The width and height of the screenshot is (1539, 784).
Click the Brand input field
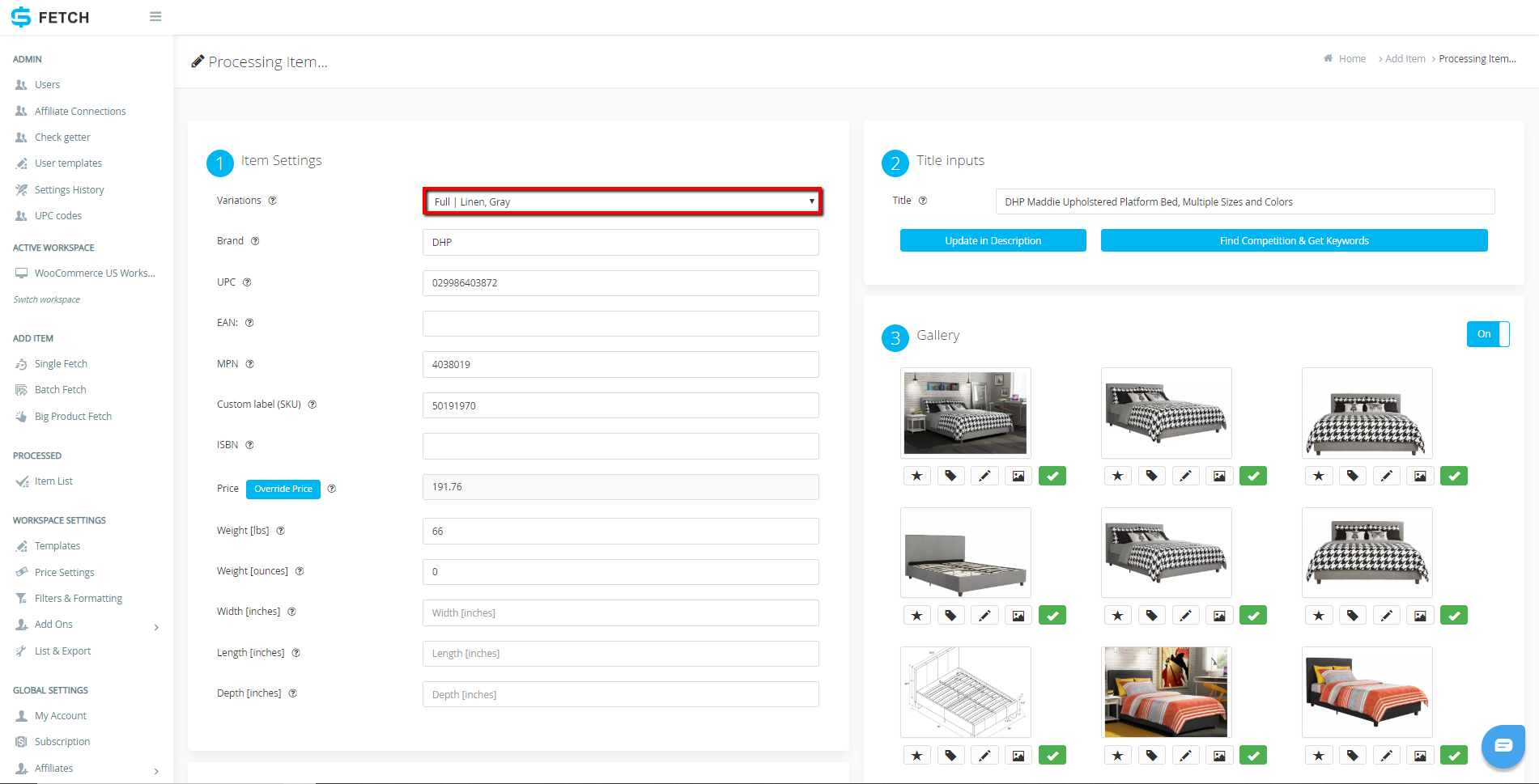point(620,242)
